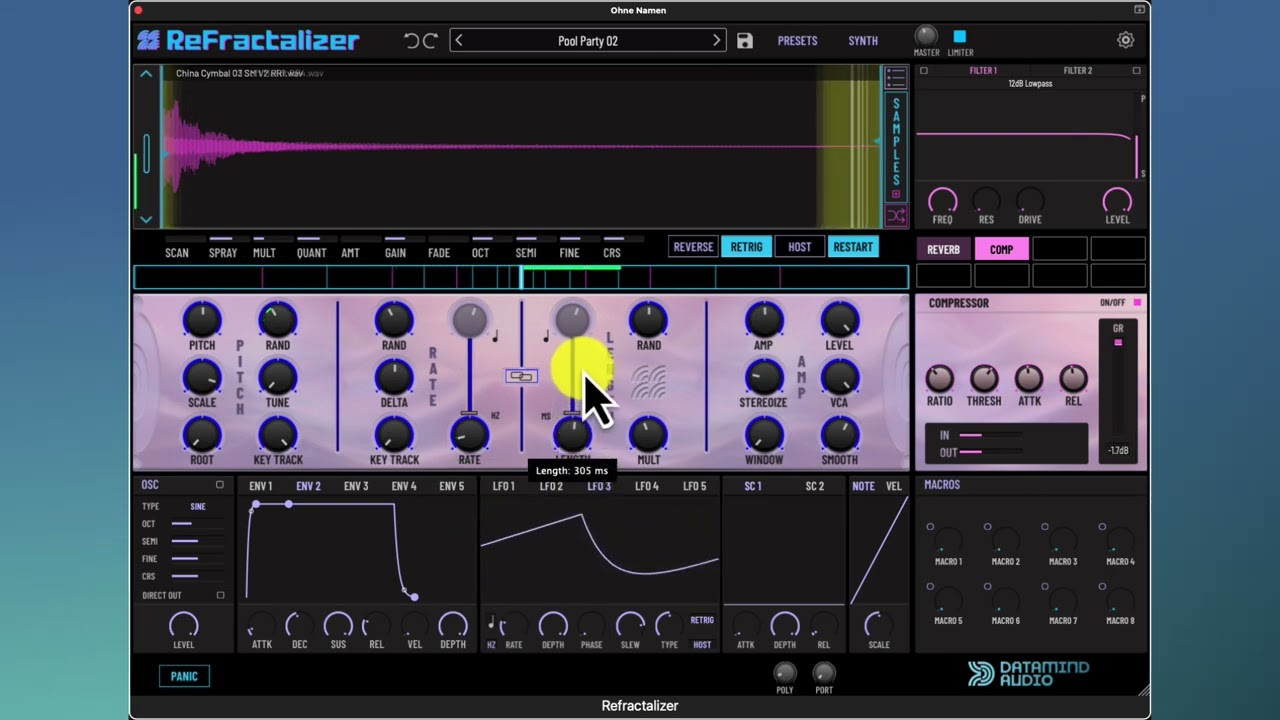The image size is (1280, 720).
Task: Click the LFO RETRIG button
Action: [702, 620]
